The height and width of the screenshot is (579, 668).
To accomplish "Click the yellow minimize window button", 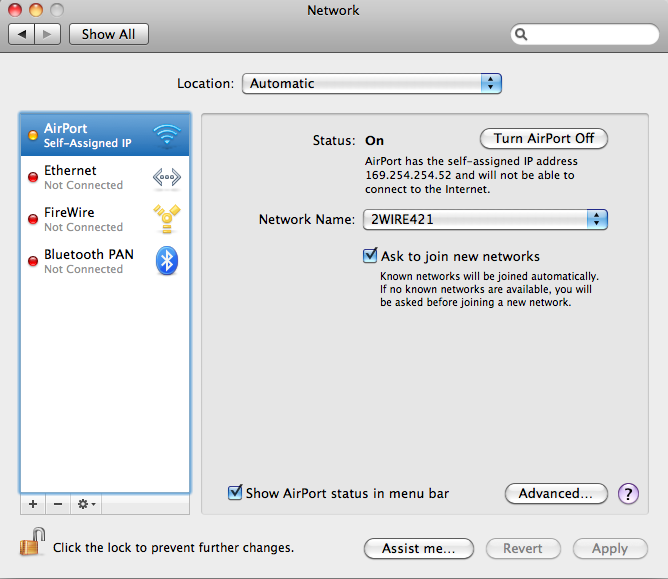I will click(36, 9).
